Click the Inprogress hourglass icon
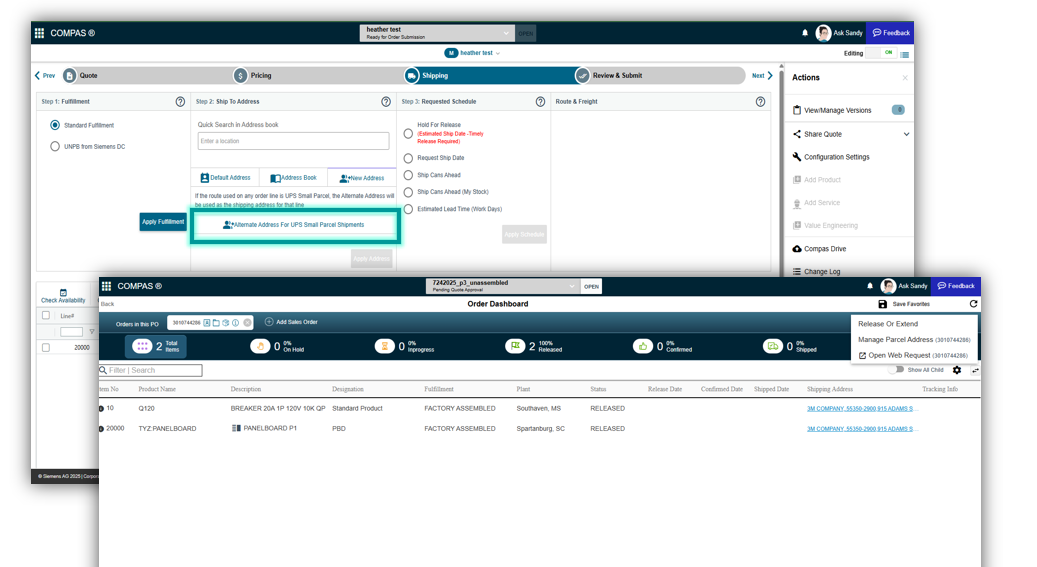This screenshot has height=567, width=1037. pos(384,346)
